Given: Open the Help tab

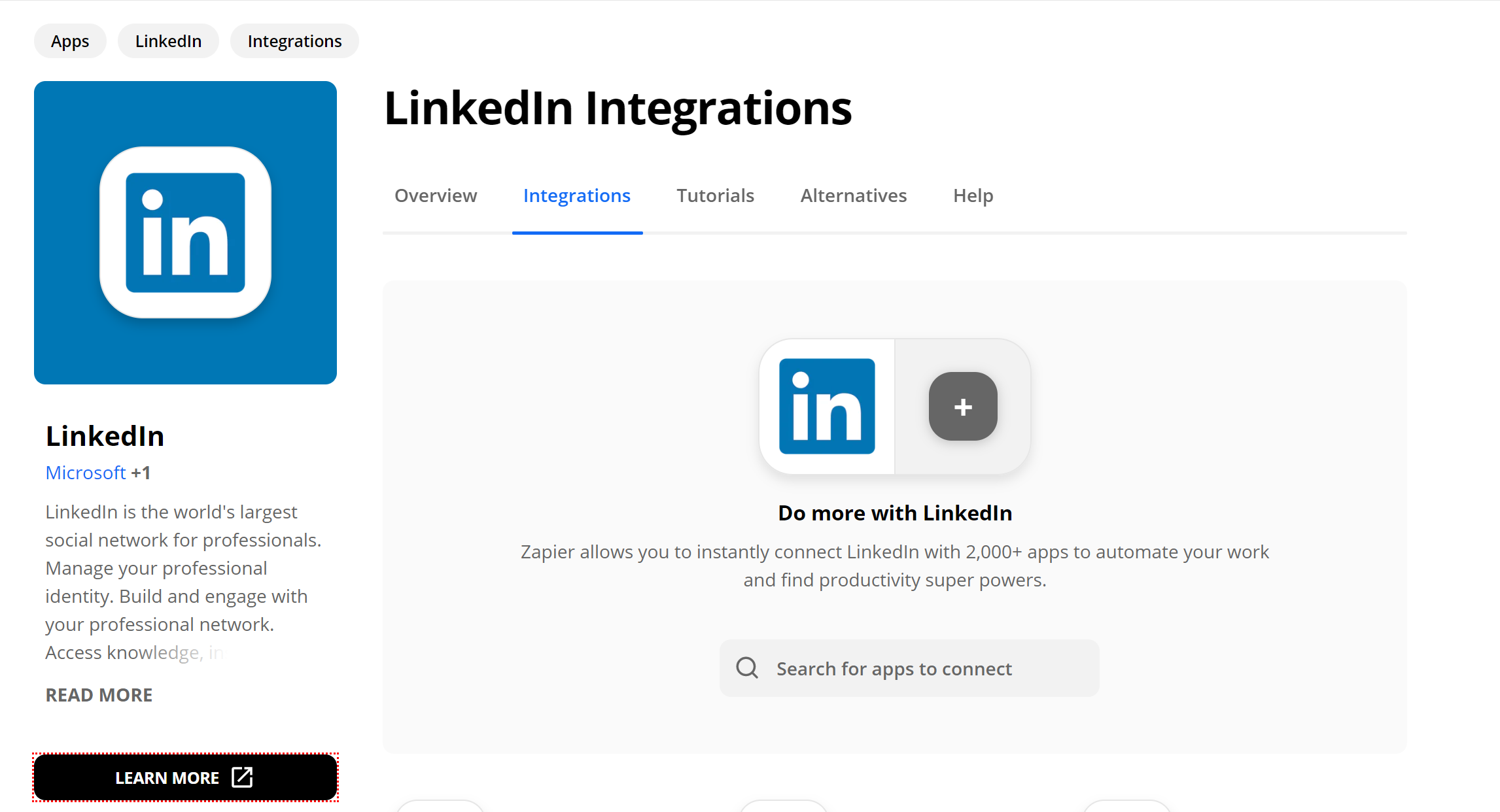Looking at the screenshot, I should coord(973,195).
